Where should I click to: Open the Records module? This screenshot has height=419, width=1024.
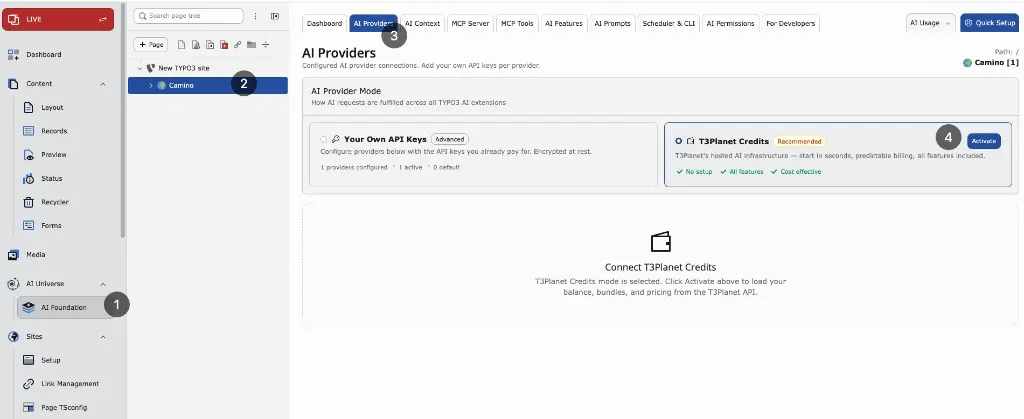point(54,131)
